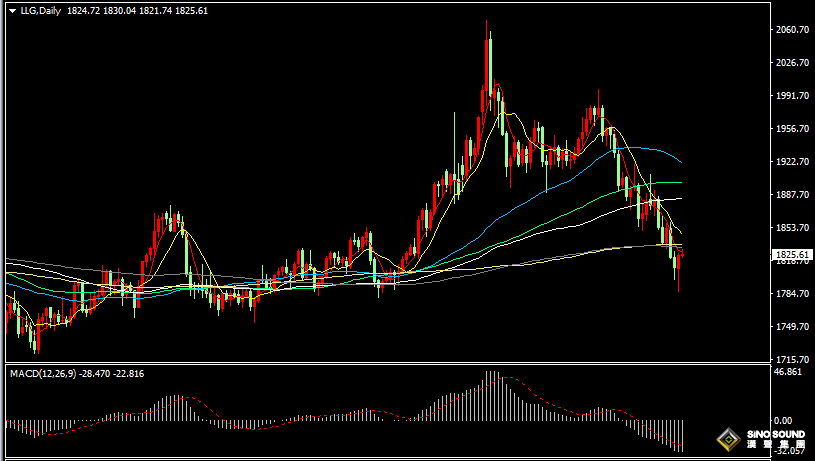Screen dimensions: 815x461
Task: Select OHLC values 1824.72 1830.04 1821.74 1825.61
Action: pyautogui.click(x=137, y=11)
